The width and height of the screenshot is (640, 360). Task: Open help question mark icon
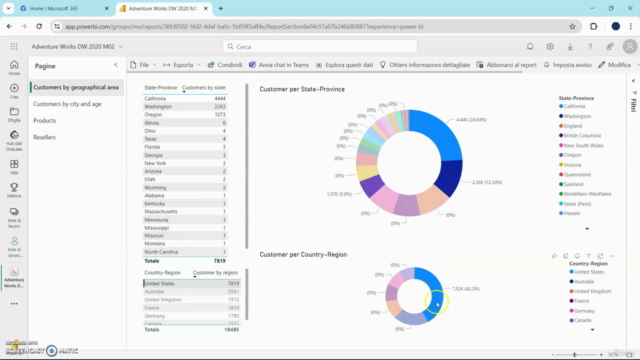(x=590, y=47)
